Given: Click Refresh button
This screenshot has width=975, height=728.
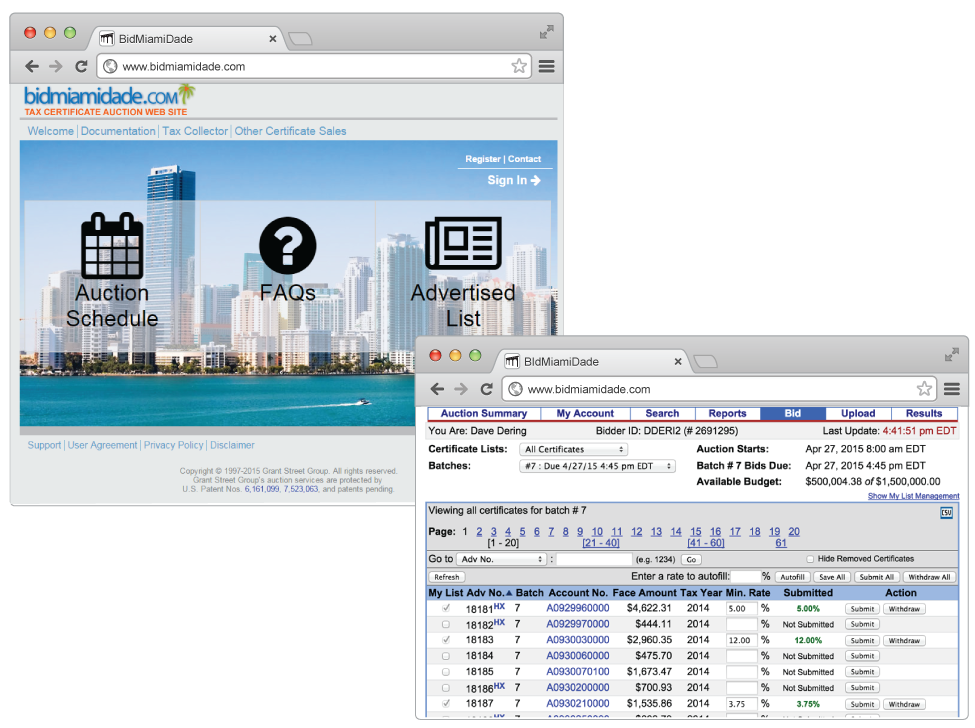Looking at the screenshot, I should click(446, 577).
